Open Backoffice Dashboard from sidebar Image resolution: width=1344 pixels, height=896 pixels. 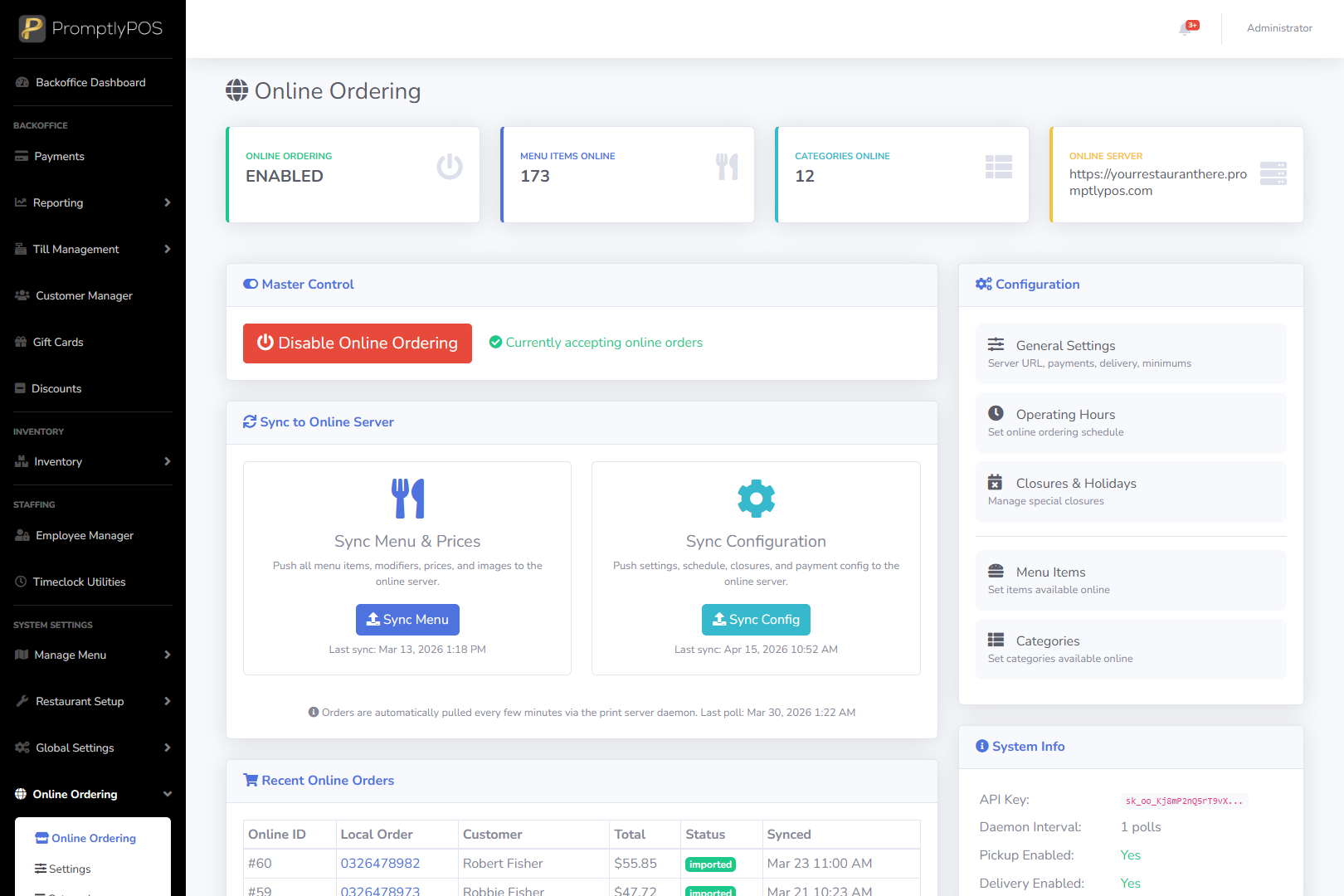click(x=93, y=82)
